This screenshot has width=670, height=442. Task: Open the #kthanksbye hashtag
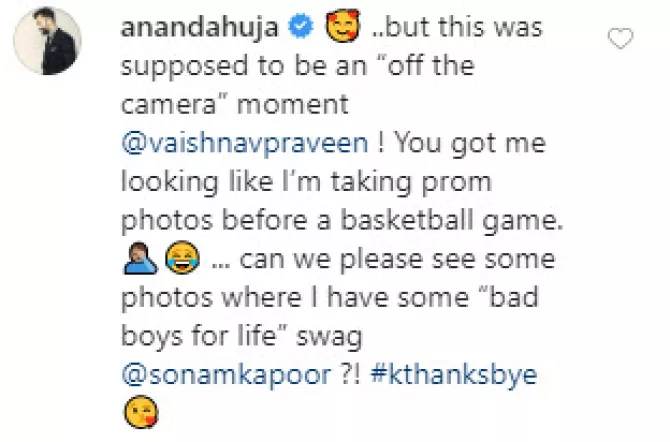454,374
